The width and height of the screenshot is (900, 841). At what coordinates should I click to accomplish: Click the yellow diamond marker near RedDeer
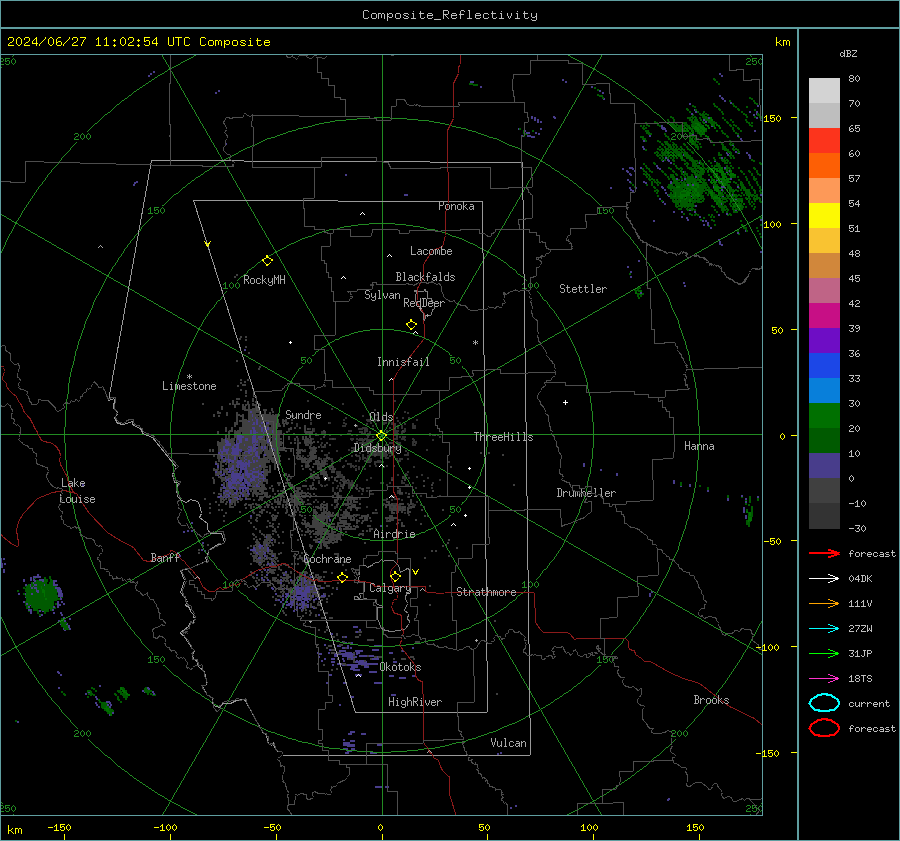[x=411, y=325]
